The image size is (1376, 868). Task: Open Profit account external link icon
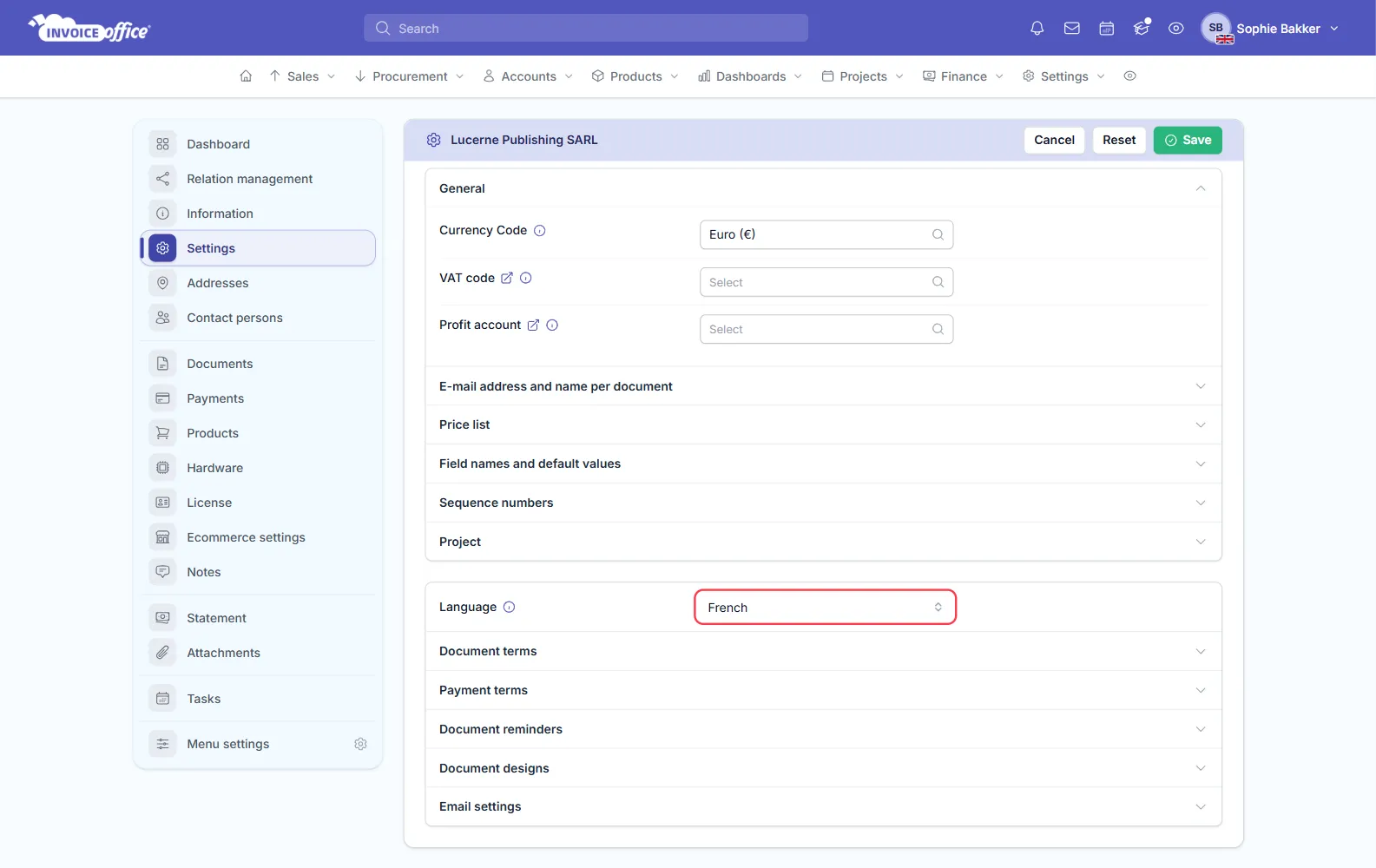click(x=533, y=325)
